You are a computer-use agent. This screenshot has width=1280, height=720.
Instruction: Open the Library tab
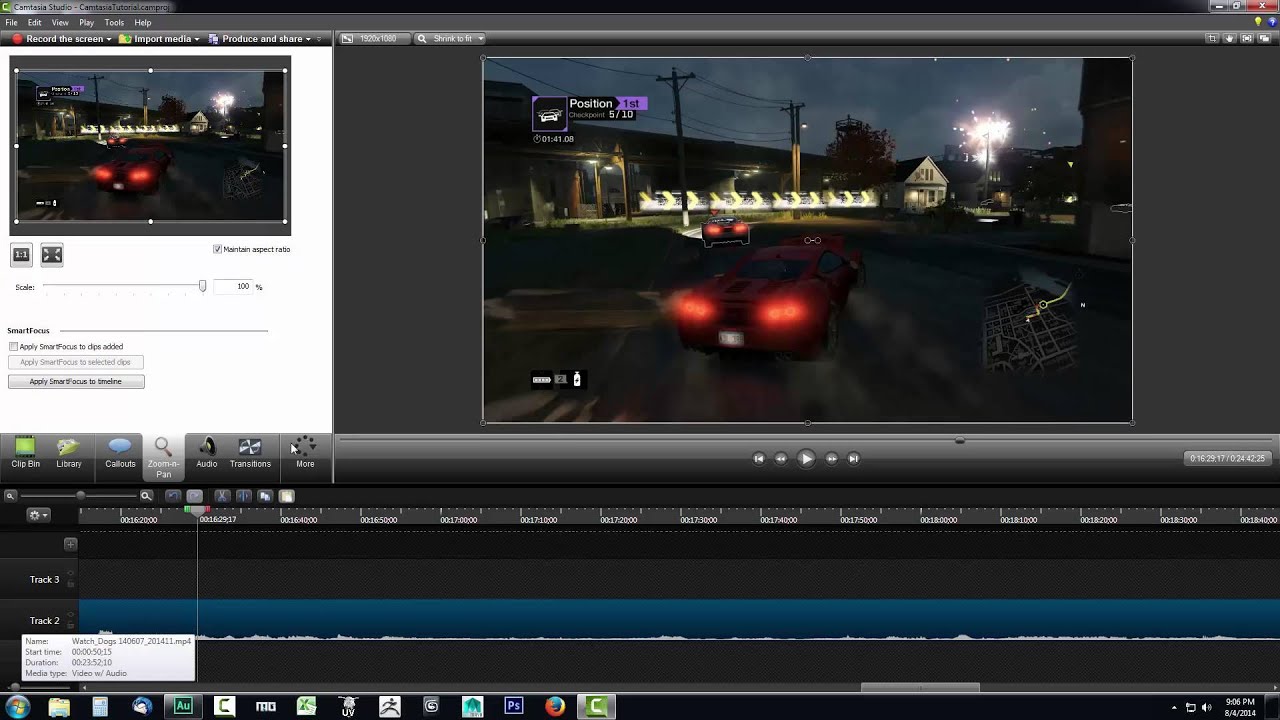tap(69, 453)
